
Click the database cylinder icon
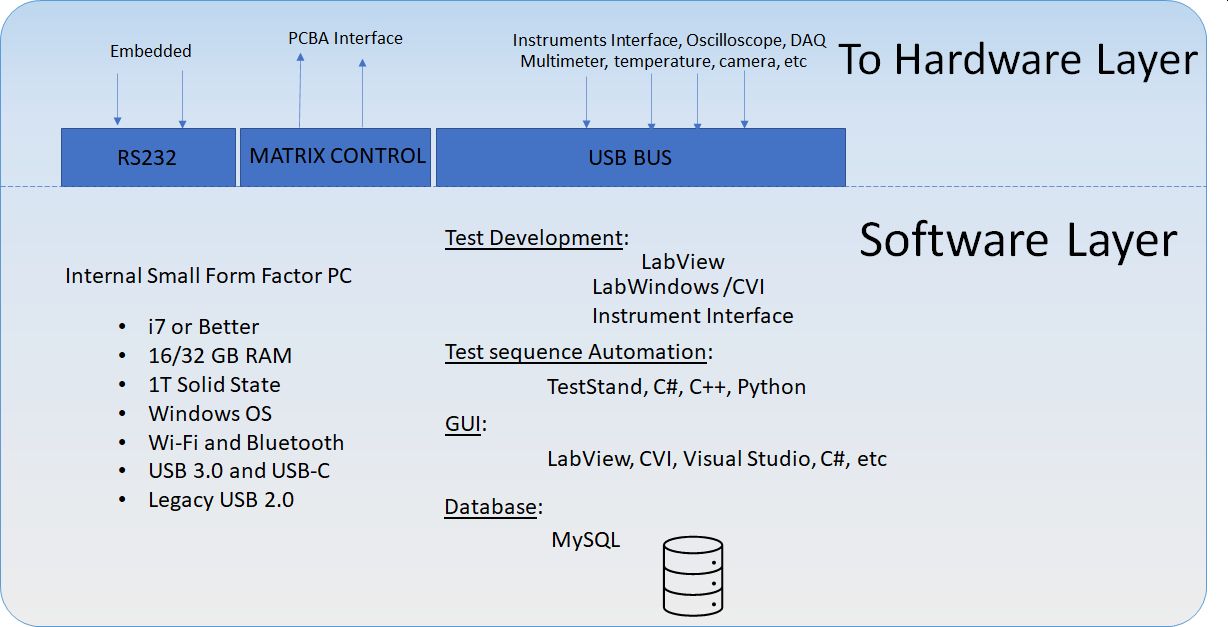(692, 576)
